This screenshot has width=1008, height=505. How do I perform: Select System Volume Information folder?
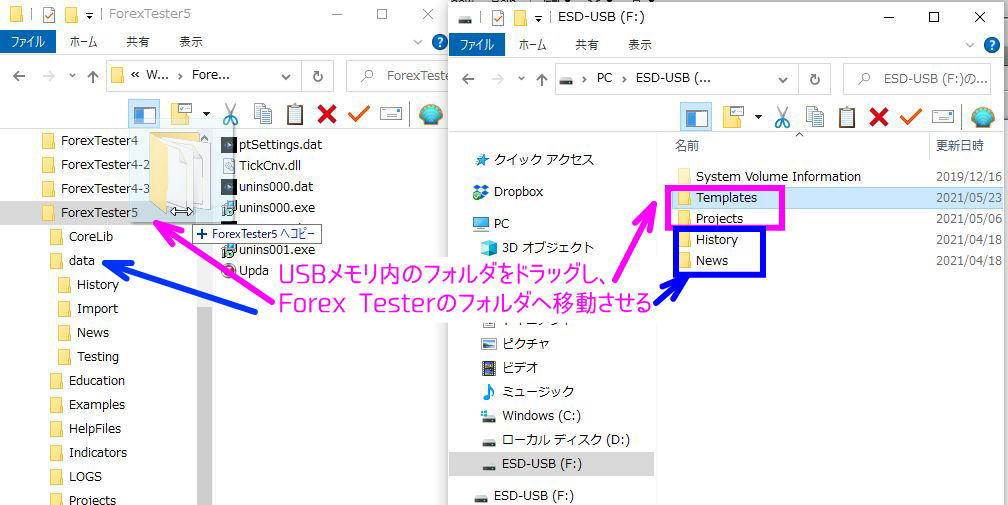tap(778, 176)
